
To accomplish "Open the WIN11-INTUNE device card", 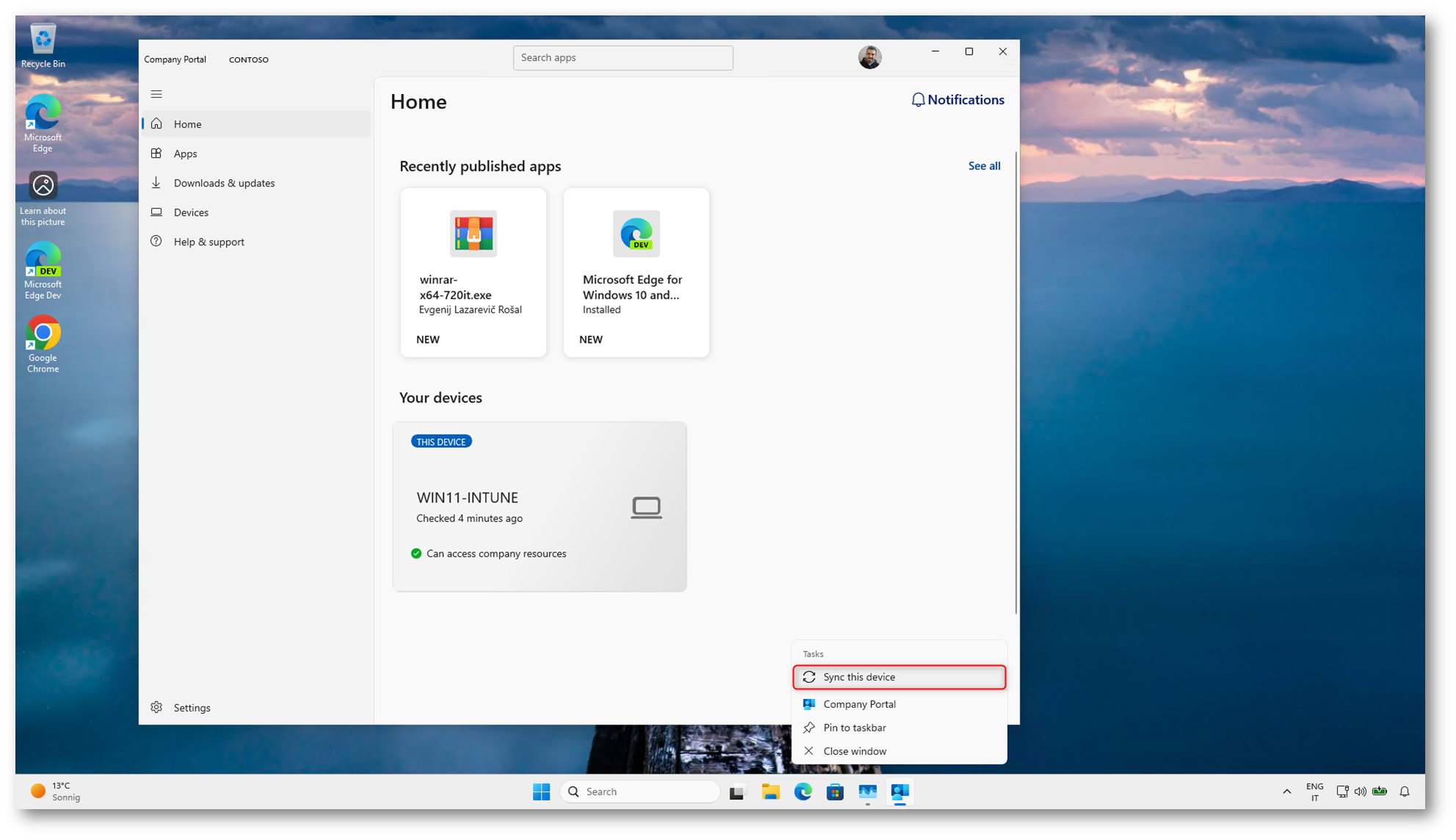I will 539,506.
